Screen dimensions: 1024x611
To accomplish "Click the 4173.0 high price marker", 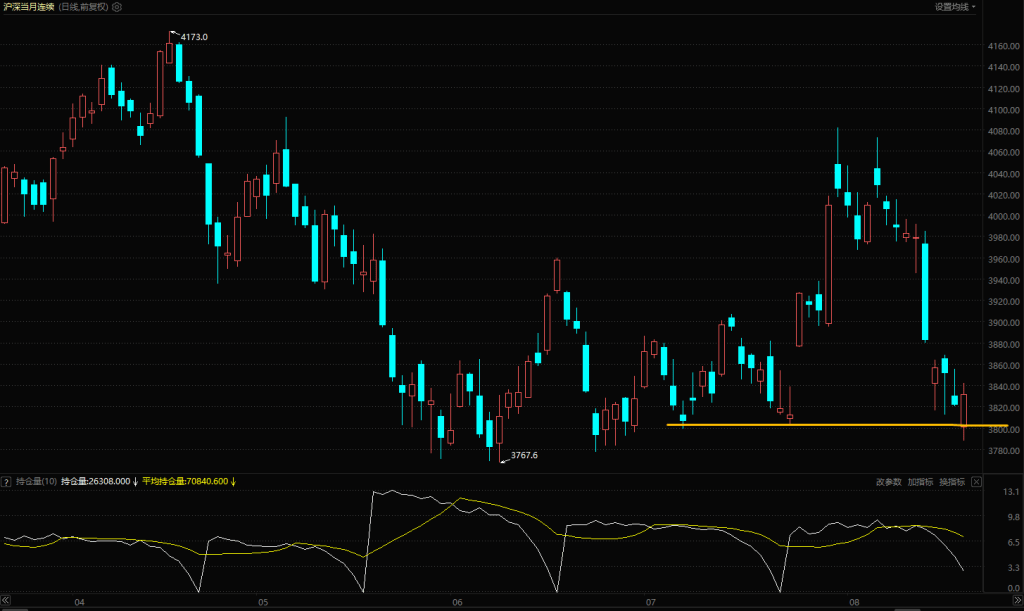I will click(192, 37).
